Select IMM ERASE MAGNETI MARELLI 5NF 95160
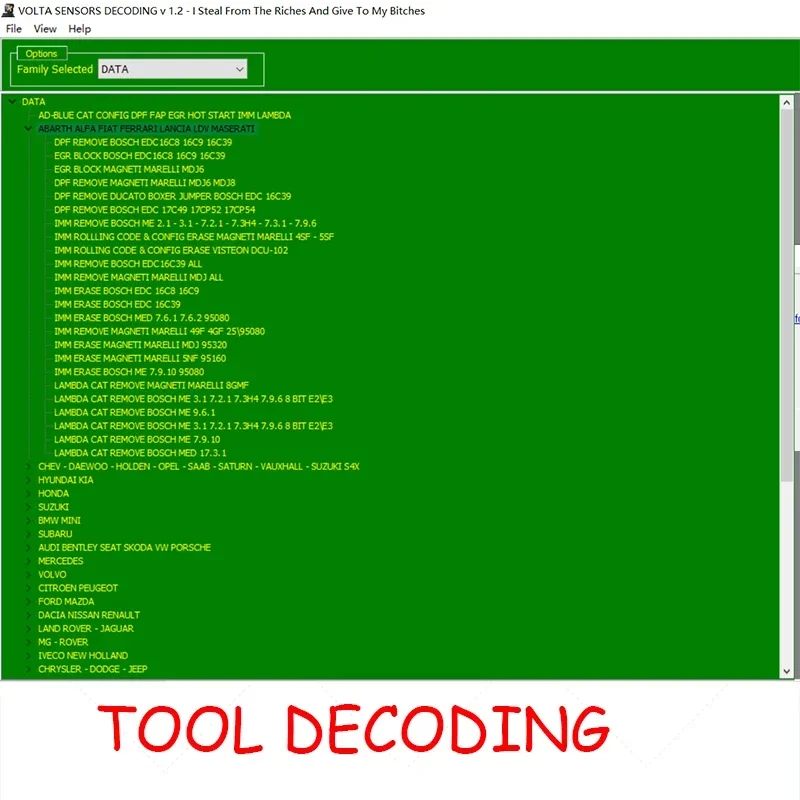This screenshot has width=800, height=800. tap(140, 359)
